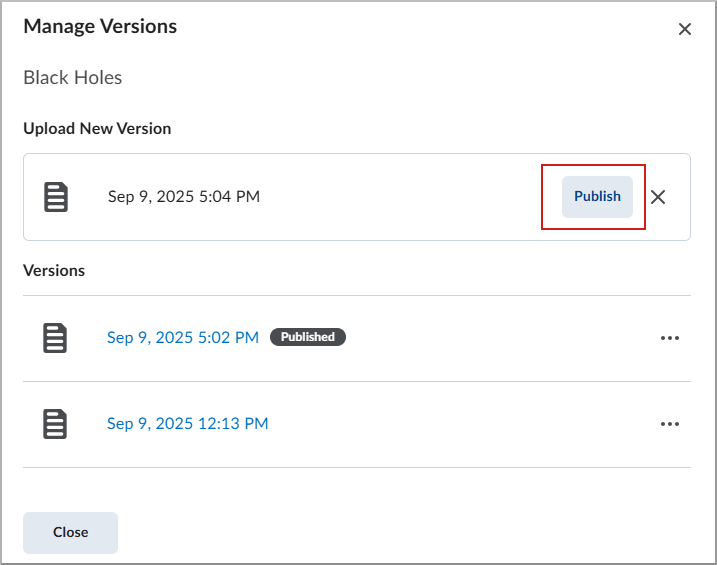Open the options menu for the 12:13 PM version
717x565 pixels.
pyautogui.click(x=670, y=424)
